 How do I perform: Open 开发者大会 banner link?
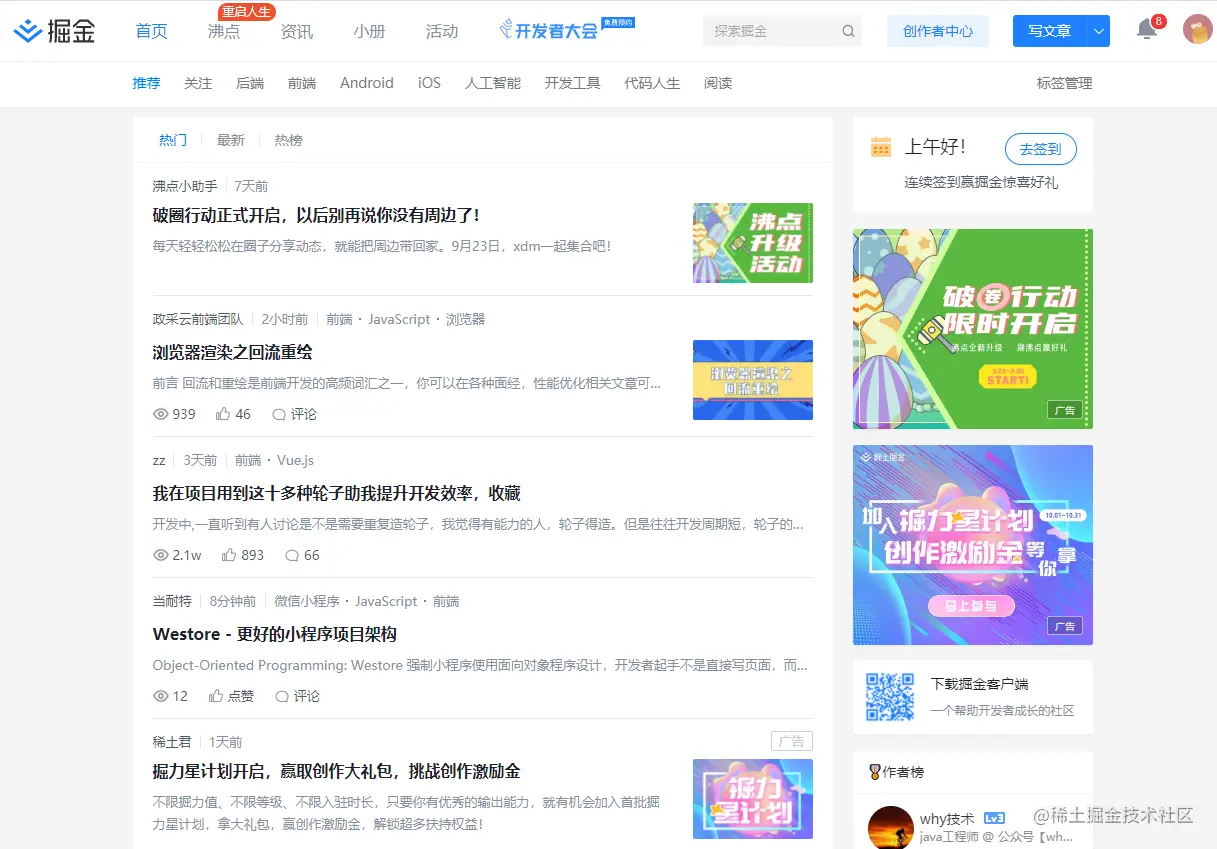(566, 30)
